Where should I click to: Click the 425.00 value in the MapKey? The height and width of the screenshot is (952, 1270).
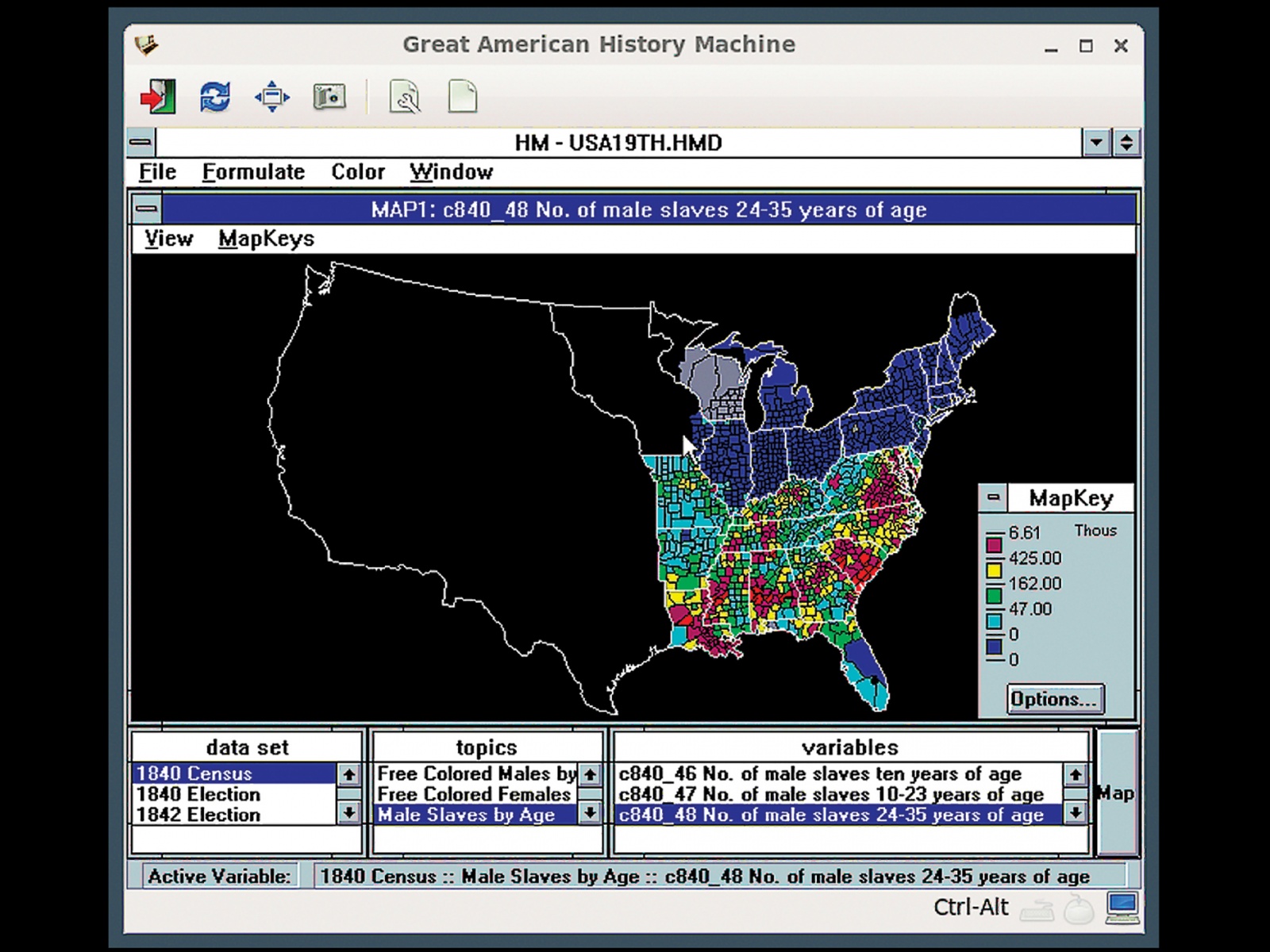click(1035, 559)
